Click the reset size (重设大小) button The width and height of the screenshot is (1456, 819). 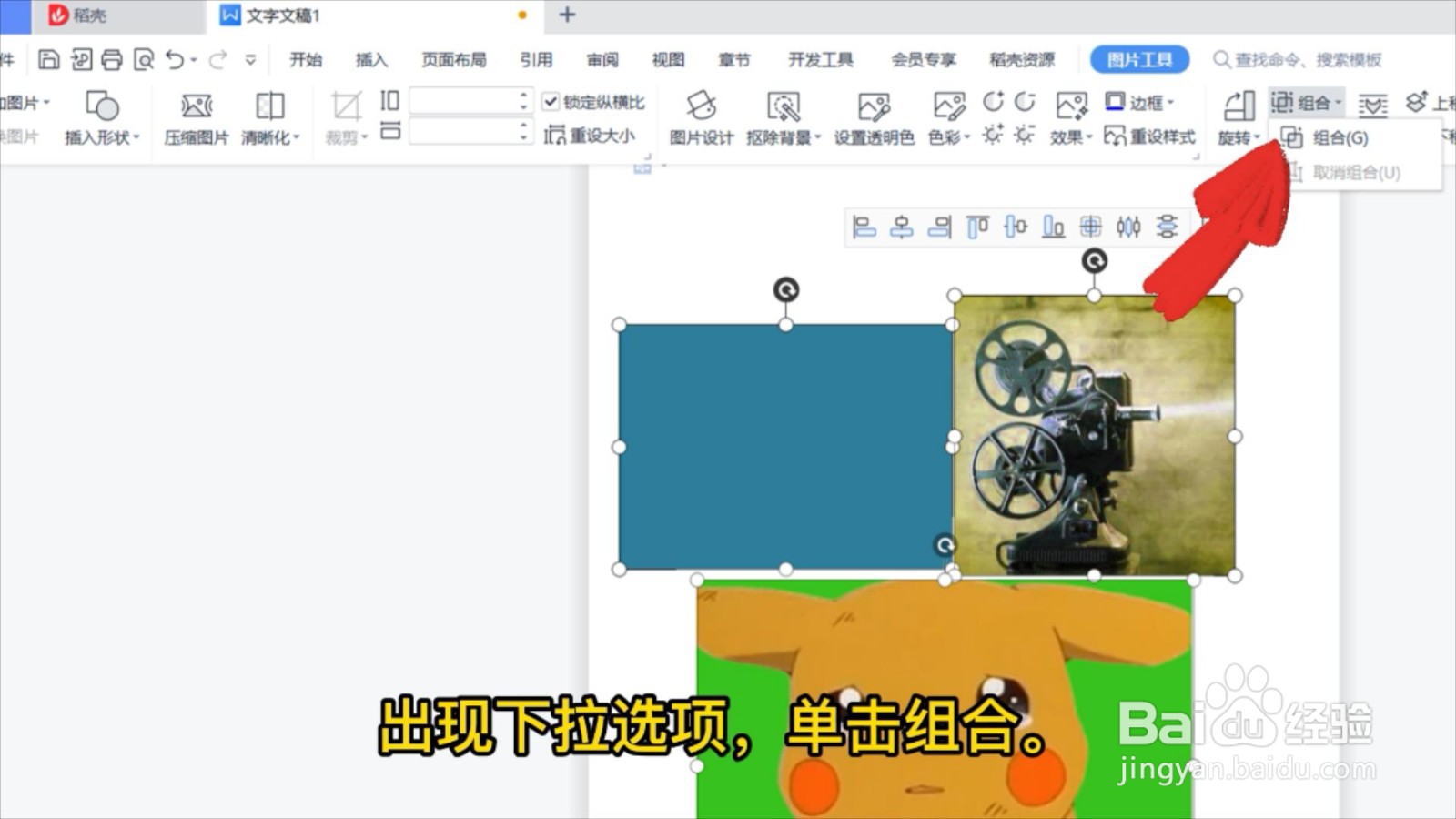tap(590, 136)
